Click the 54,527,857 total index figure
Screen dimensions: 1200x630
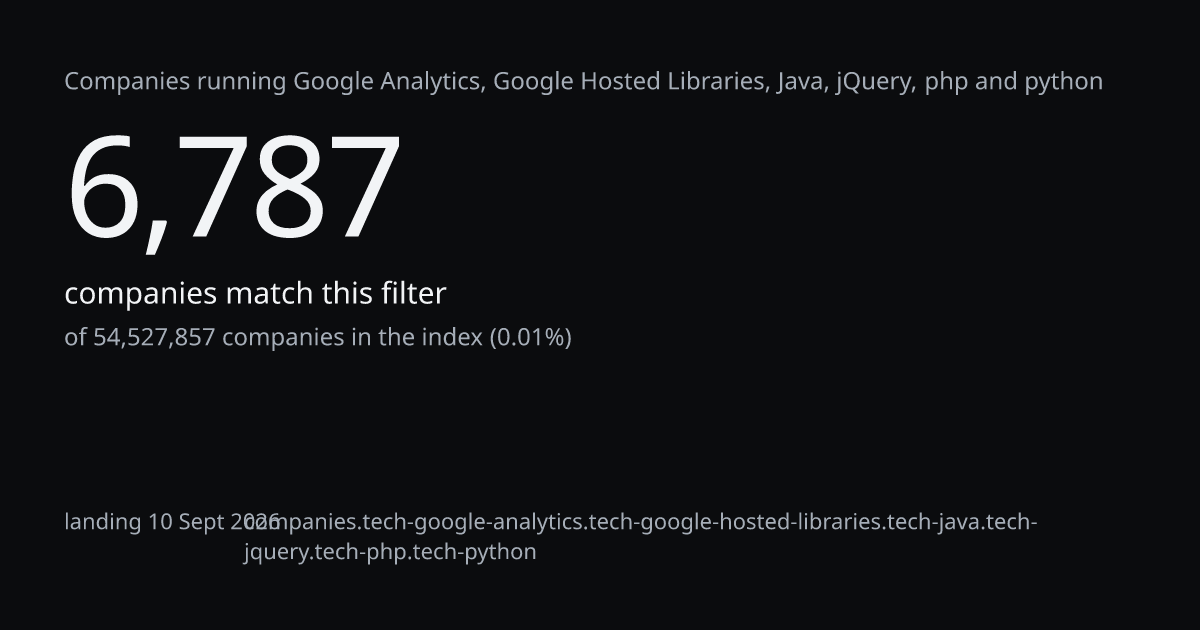coord(154,338)
